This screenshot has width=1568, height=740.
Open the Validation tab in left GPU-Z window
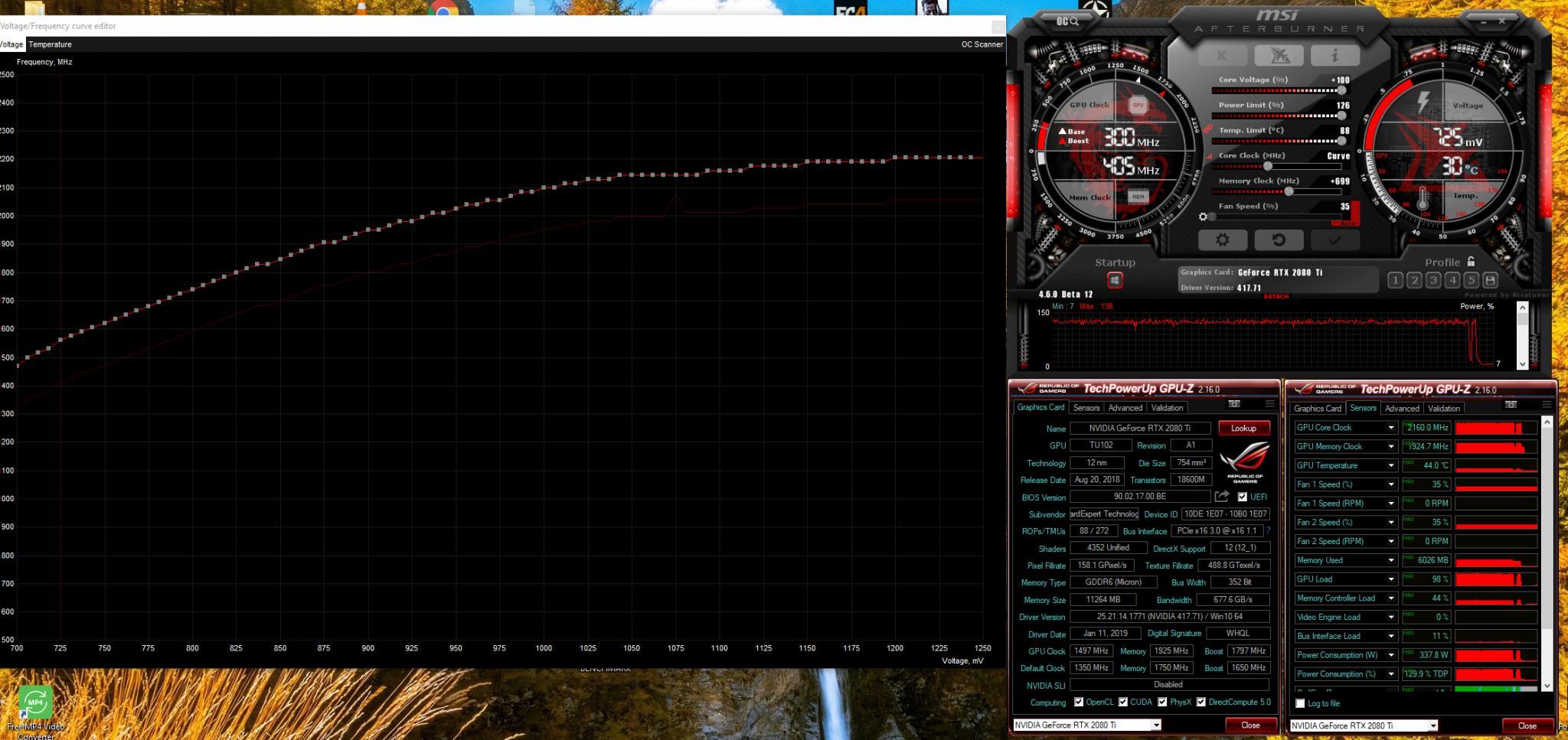point(1167,408)
